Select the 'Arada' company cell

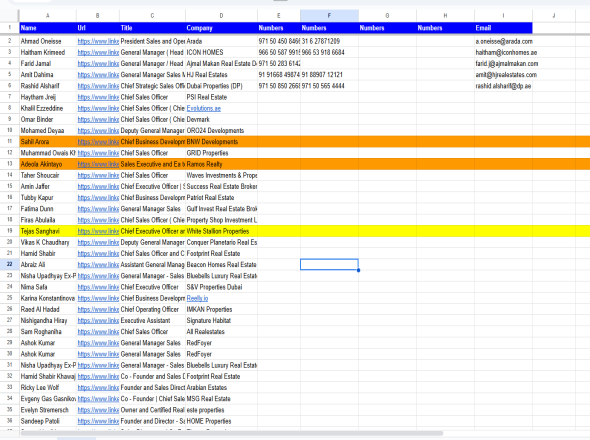coord(221,41)
